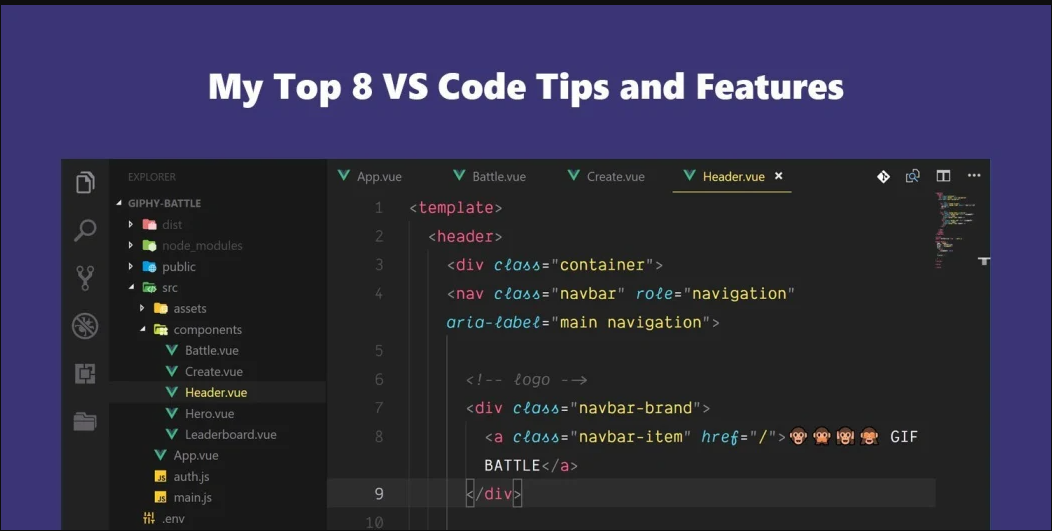Split the editor with the split icon
Screen dimensions: 1052x531
pos(943,176)
